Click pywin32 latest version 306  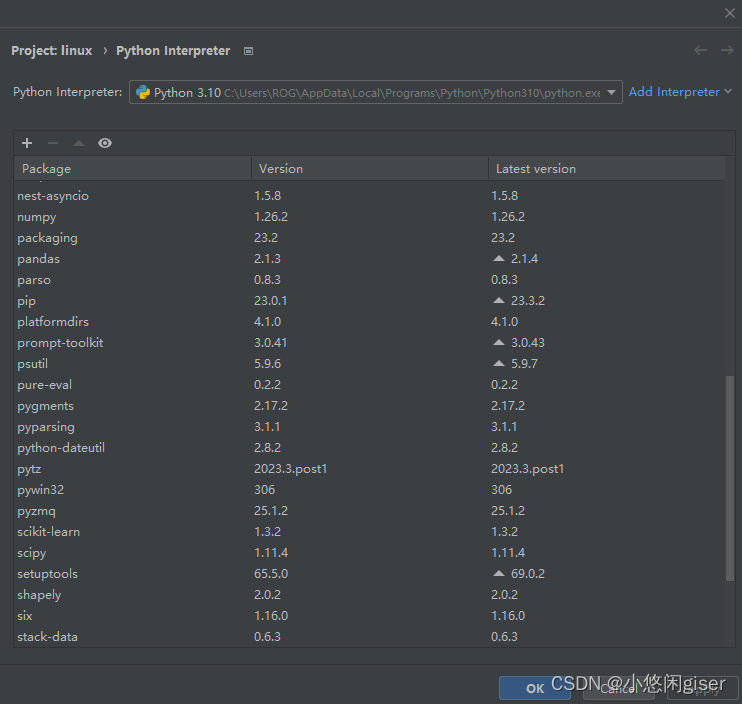pyautogui.click(x=501, y=490)
